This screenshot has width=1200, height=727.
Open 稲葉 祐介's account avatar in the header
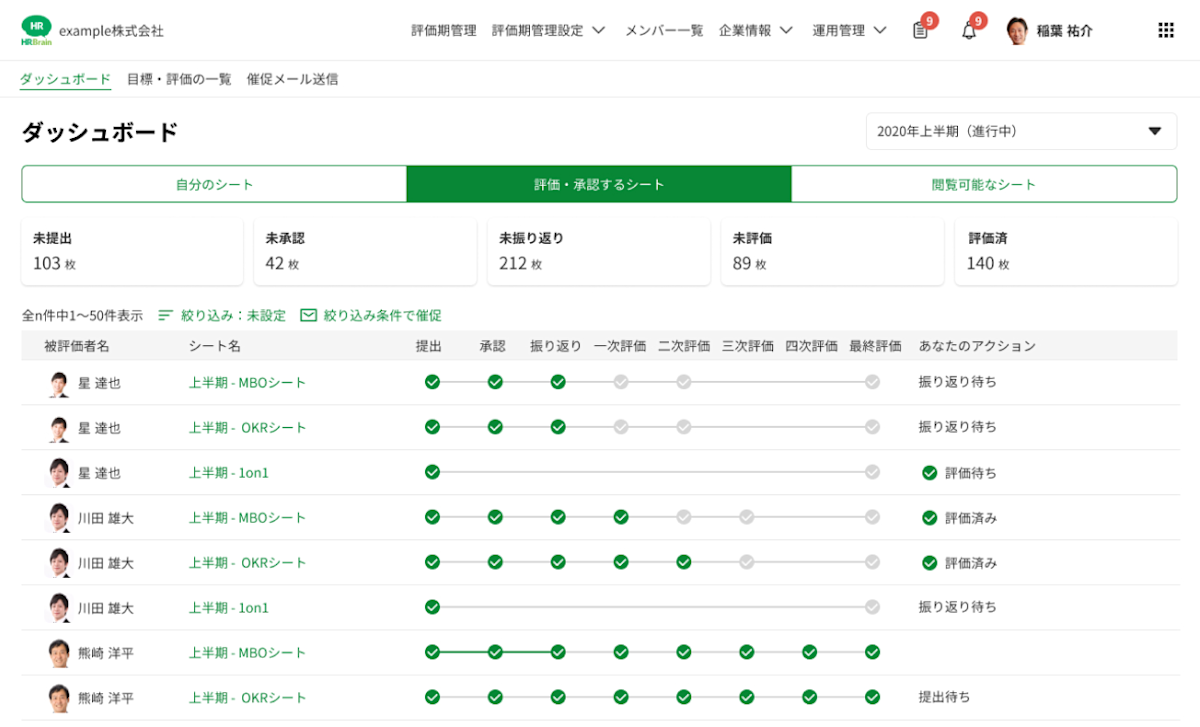point(1017,30)
